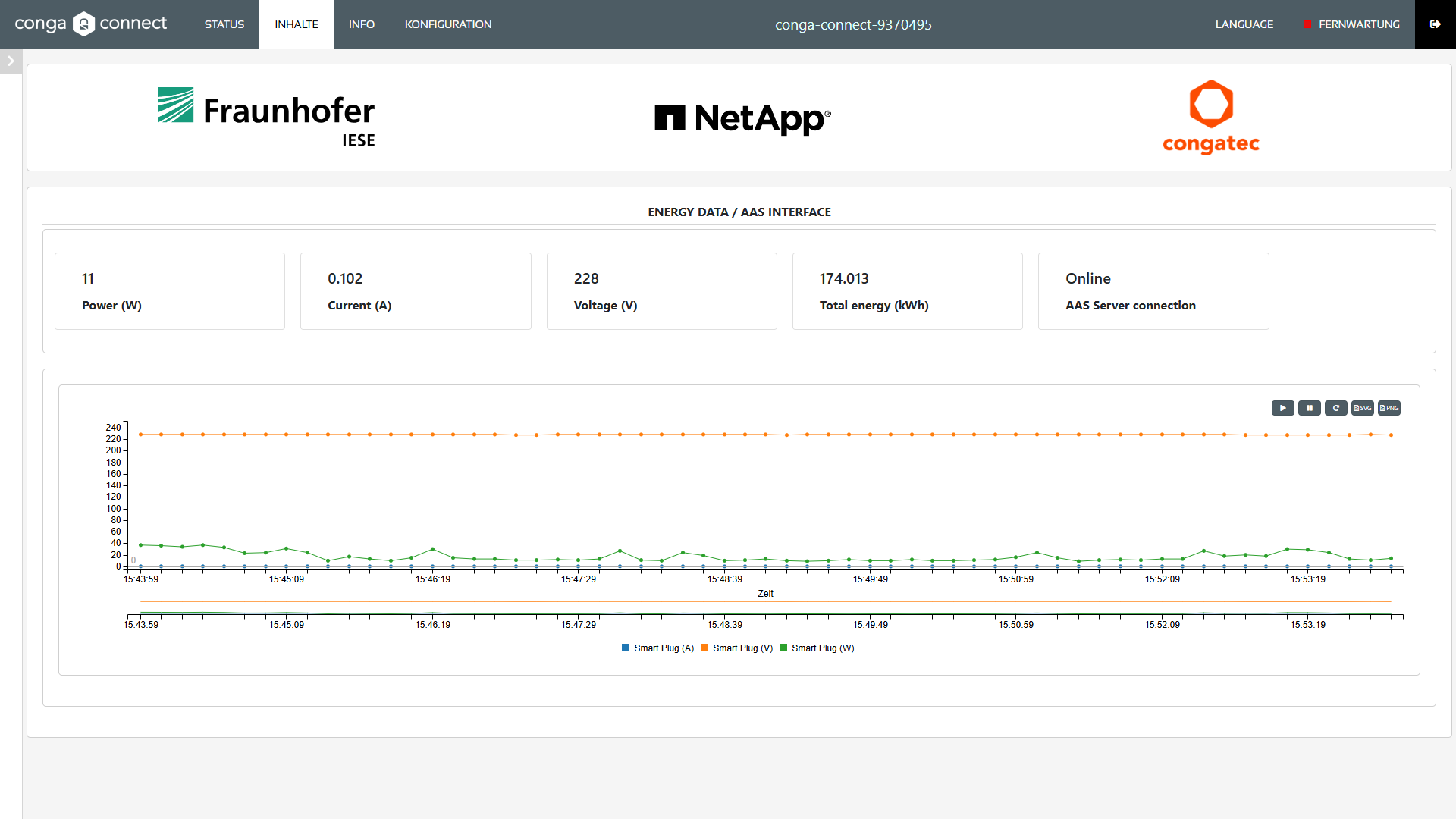
Task: Open FERNWARTUNG remote maintenance
Action: pos(1351,24)
